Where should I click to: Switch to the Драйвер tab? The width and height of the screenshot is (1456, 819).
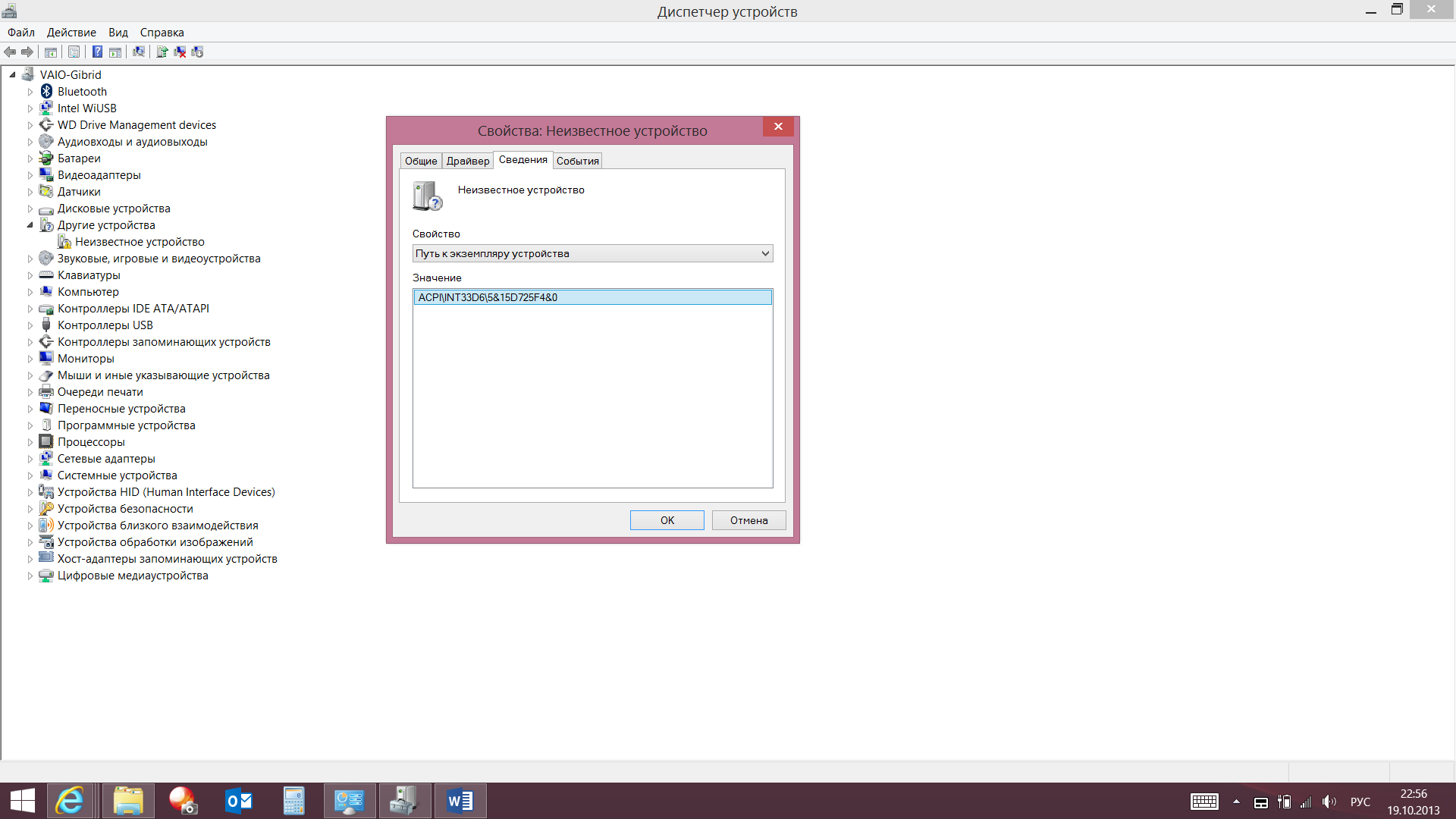[x=467, y=160]
